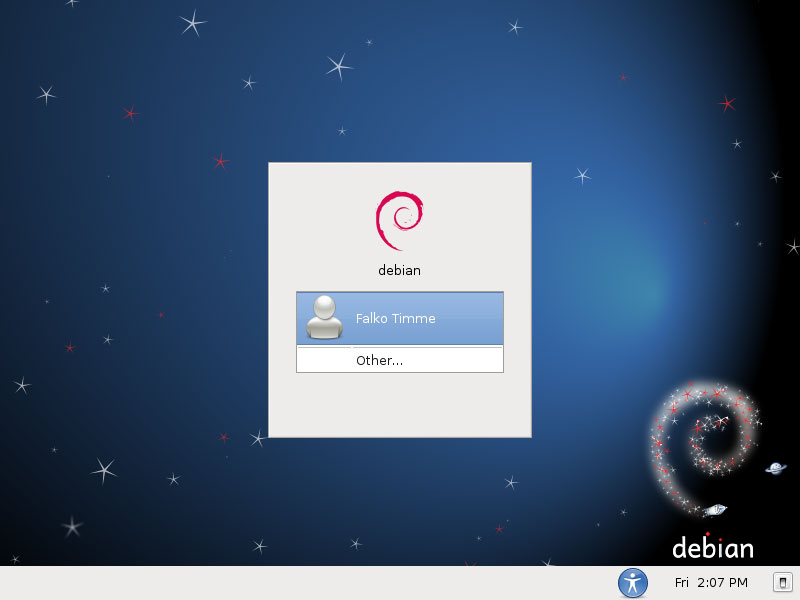Choose the Other... login option
Screen dimensions: 800x600
coord(399,360)
